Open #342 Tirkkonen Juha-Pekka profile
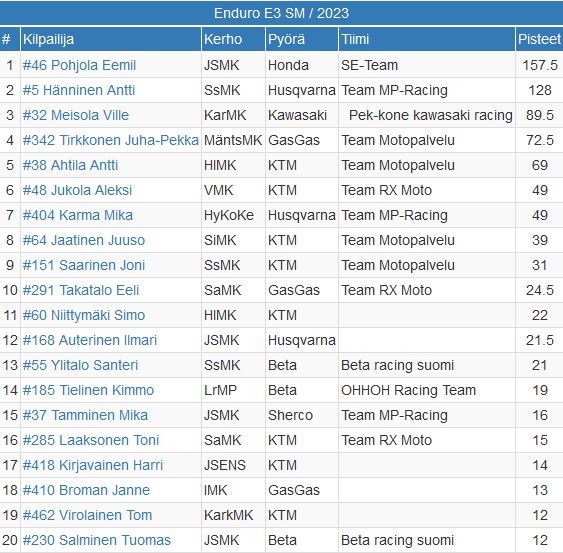The height and width of the screenshot is (553, 563). 111,140
